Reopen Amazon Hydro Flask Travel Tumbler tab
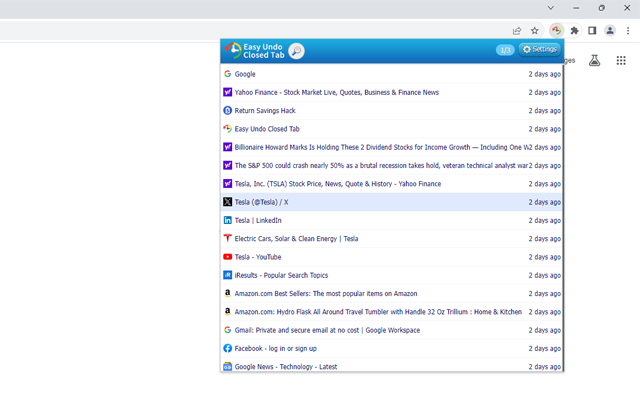640x400 pixels. [392, 312]
